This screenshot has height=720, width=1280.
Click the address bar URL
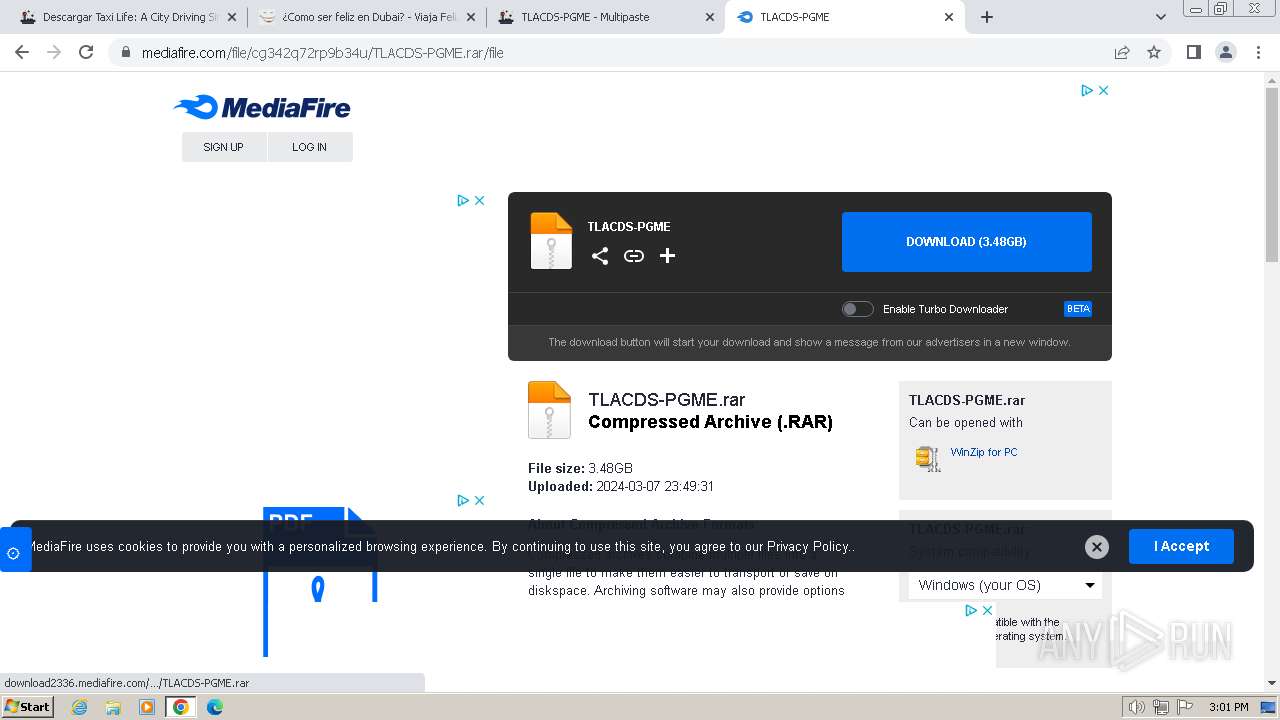point(322,52)
